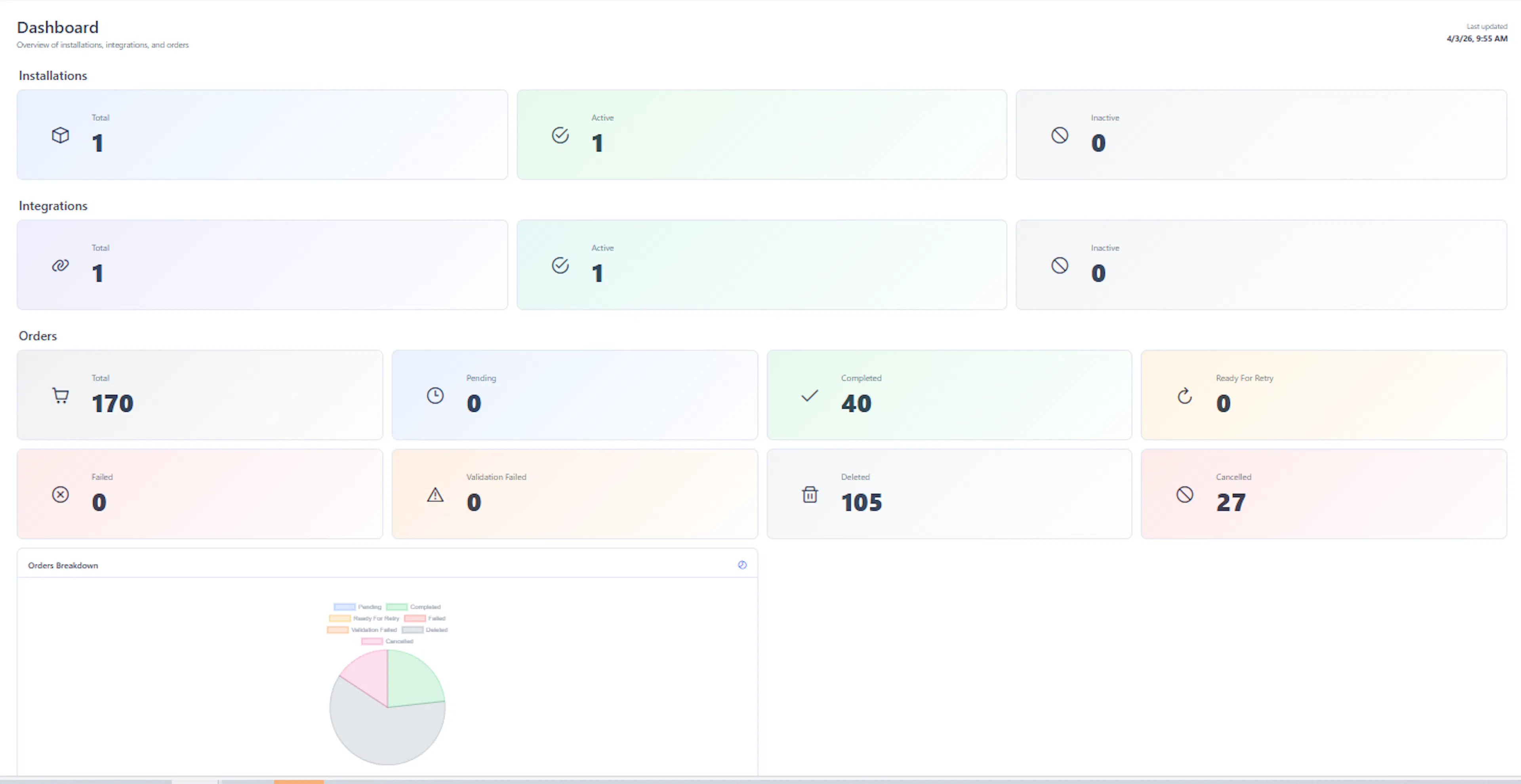Viewport: 1521px width, 784px height.
Task: Toggle the Completed legend item in chart
Action: point(413,607)
